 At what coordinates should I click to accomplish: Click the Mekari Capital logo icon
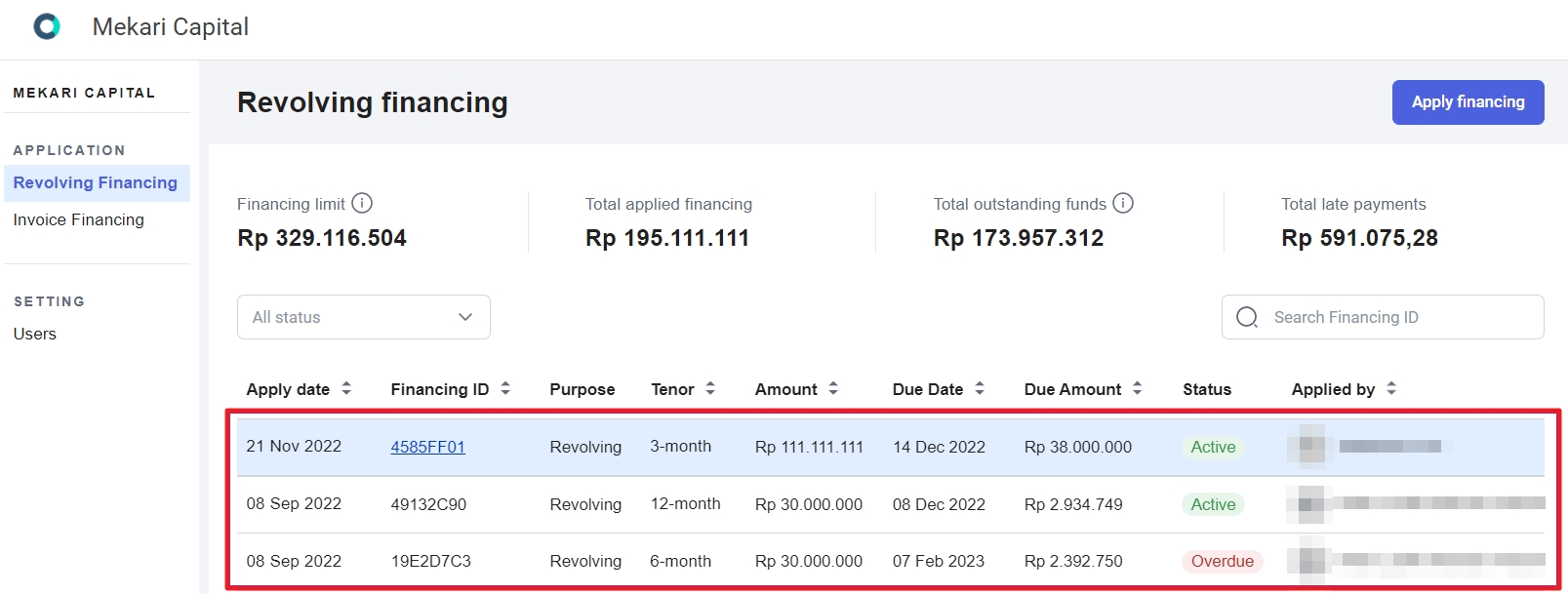pyautogui.click(x=47, y=26)
